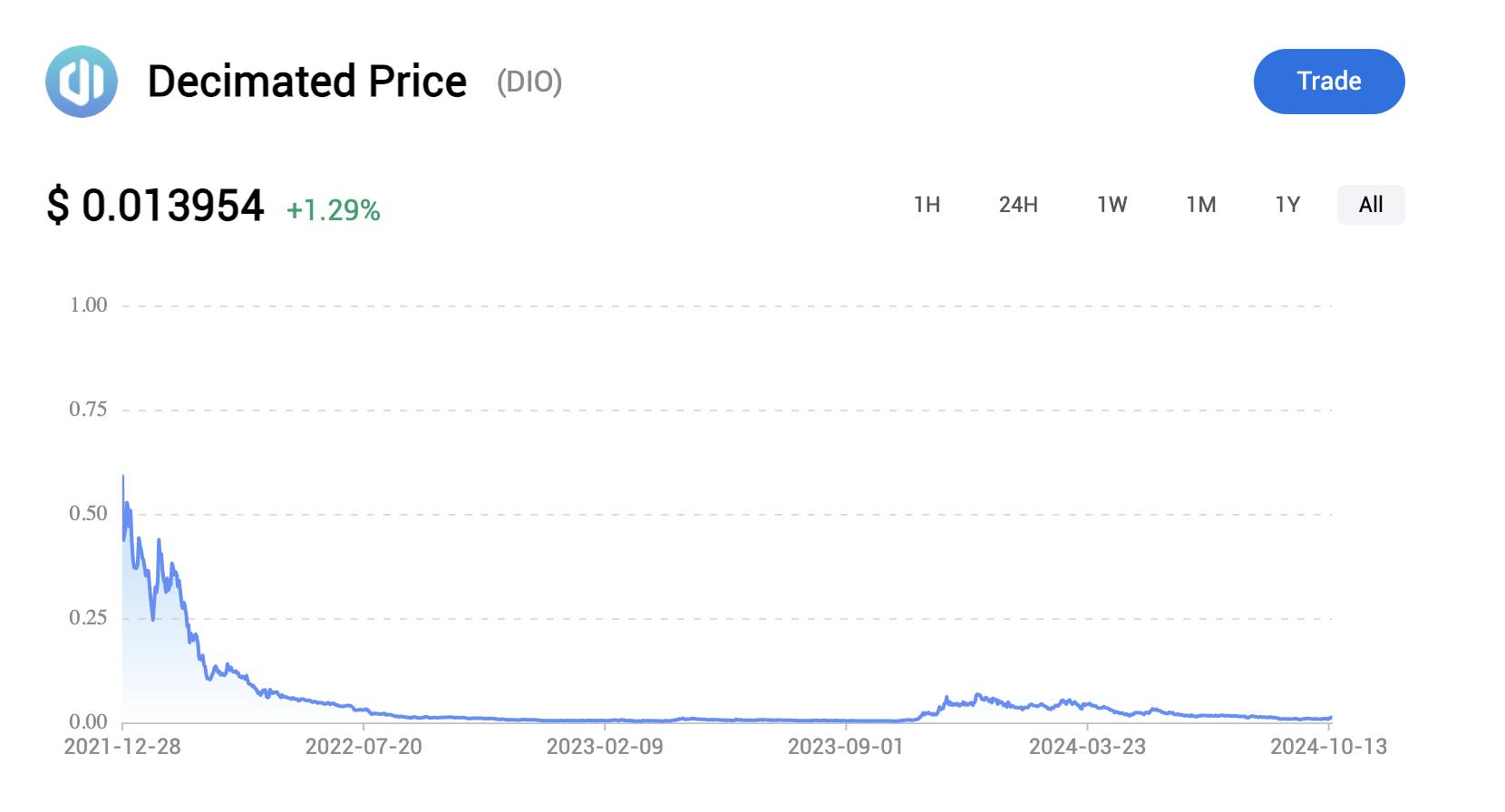The height and width of the screenshot is (812, 1505).
Task: Choose the 1W chart range
Action: point(1112,205)
